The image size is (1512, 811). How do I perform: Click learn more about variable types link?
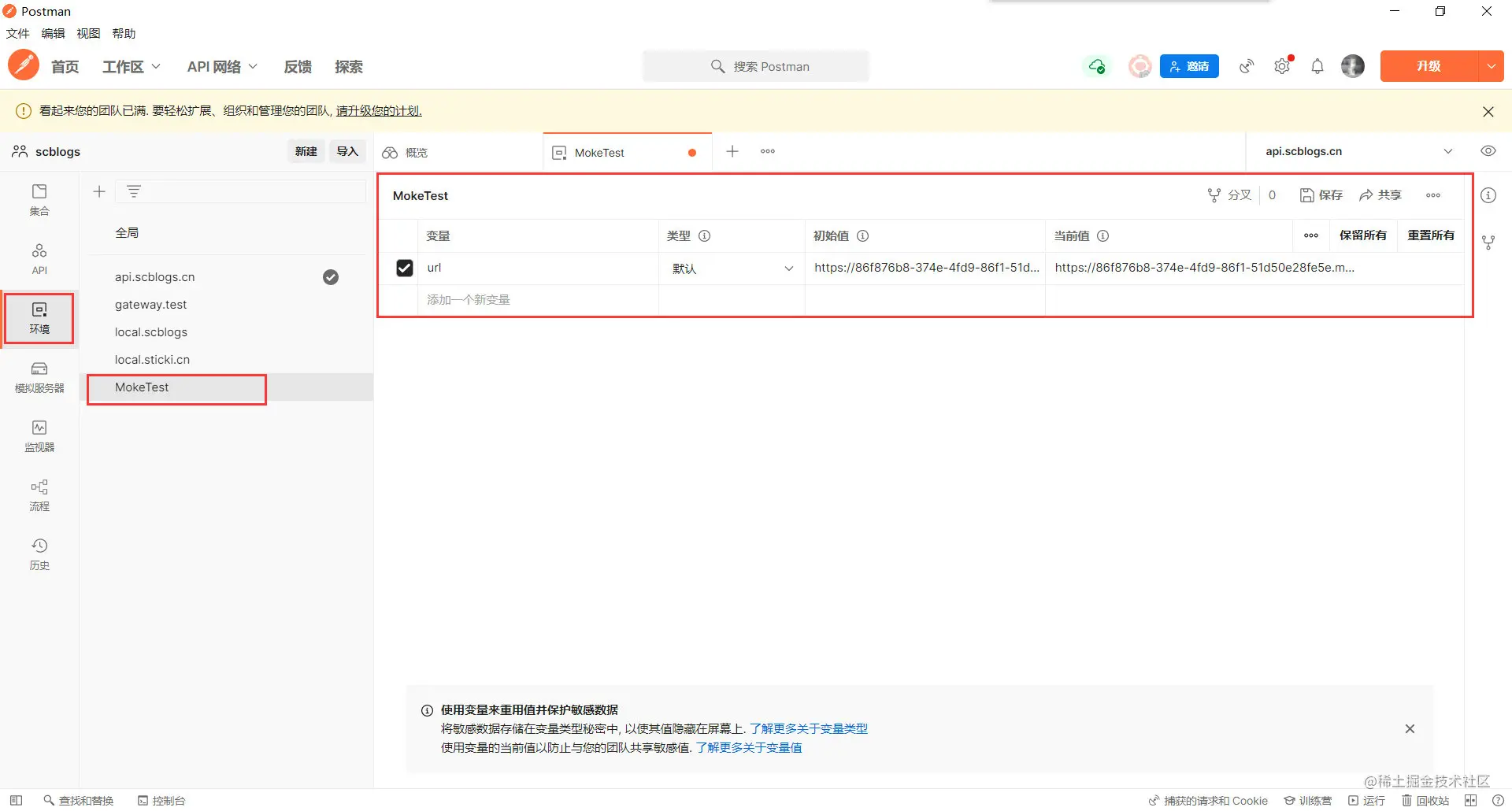pos(809,729)
